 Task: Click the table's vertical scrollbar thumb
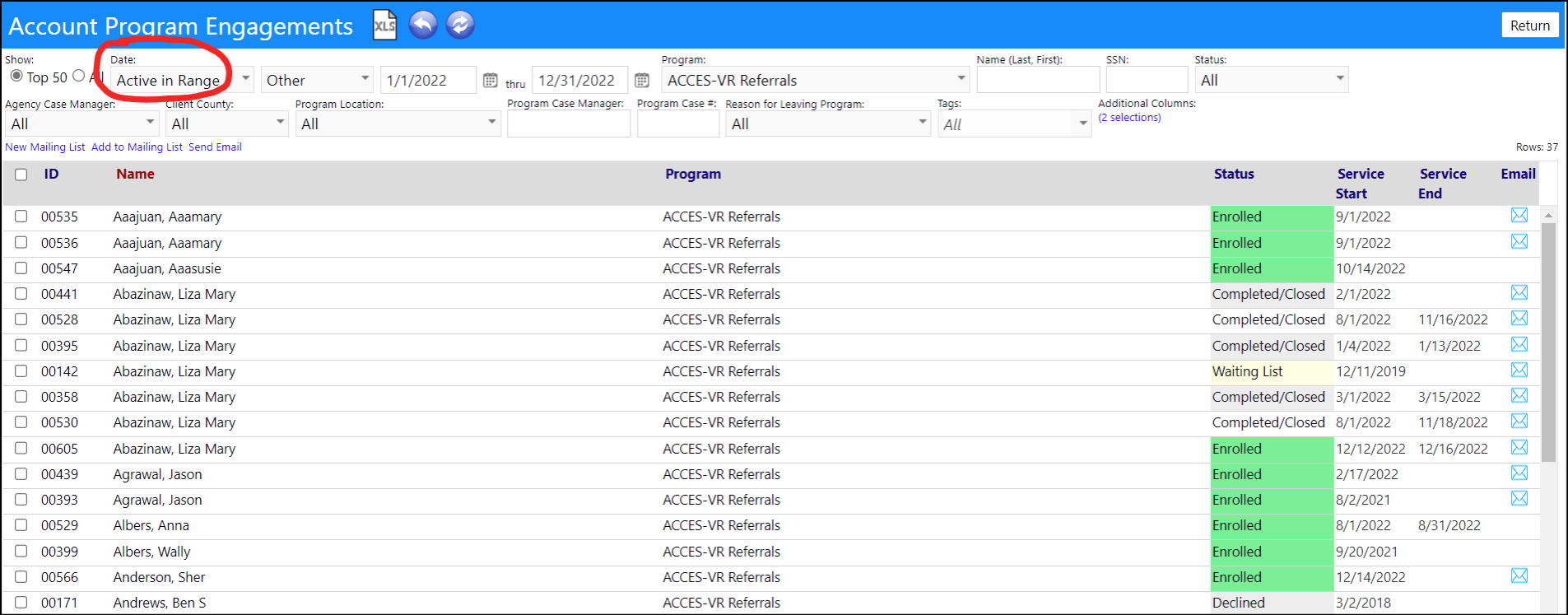(x=1548, y=342)
